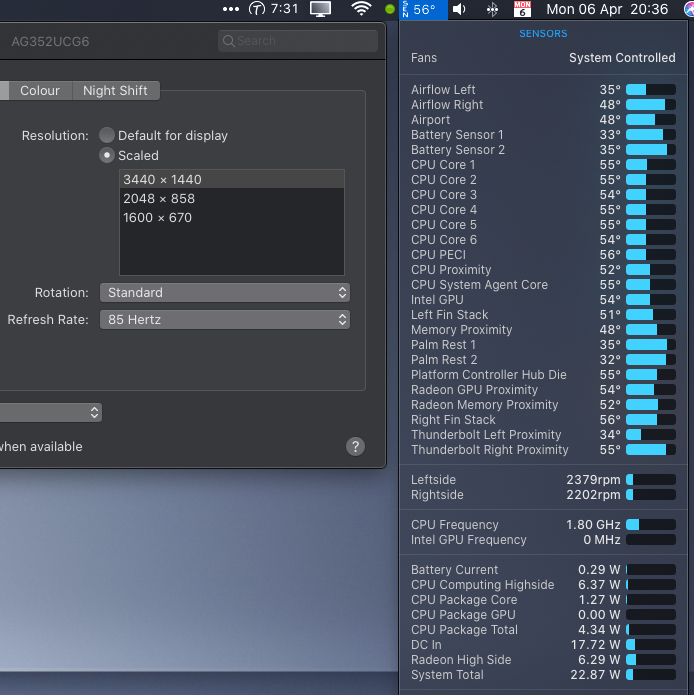The height and width of the screenshot is (695, 694).
Task: Click the SENSORS heading in iStat panel
Action: pos(543,34)
